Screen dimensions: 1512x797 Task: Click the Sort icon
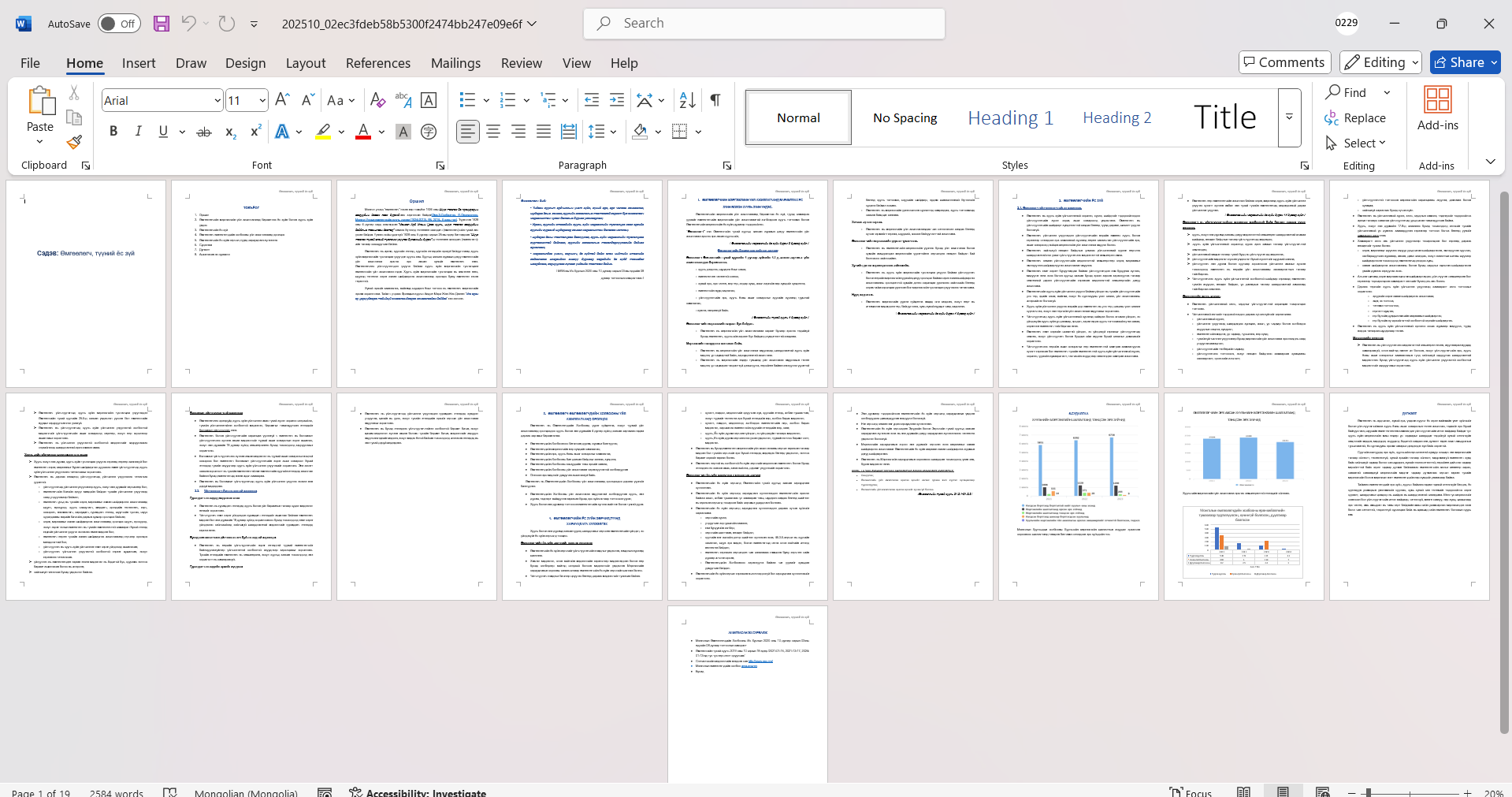click(687, 100)
